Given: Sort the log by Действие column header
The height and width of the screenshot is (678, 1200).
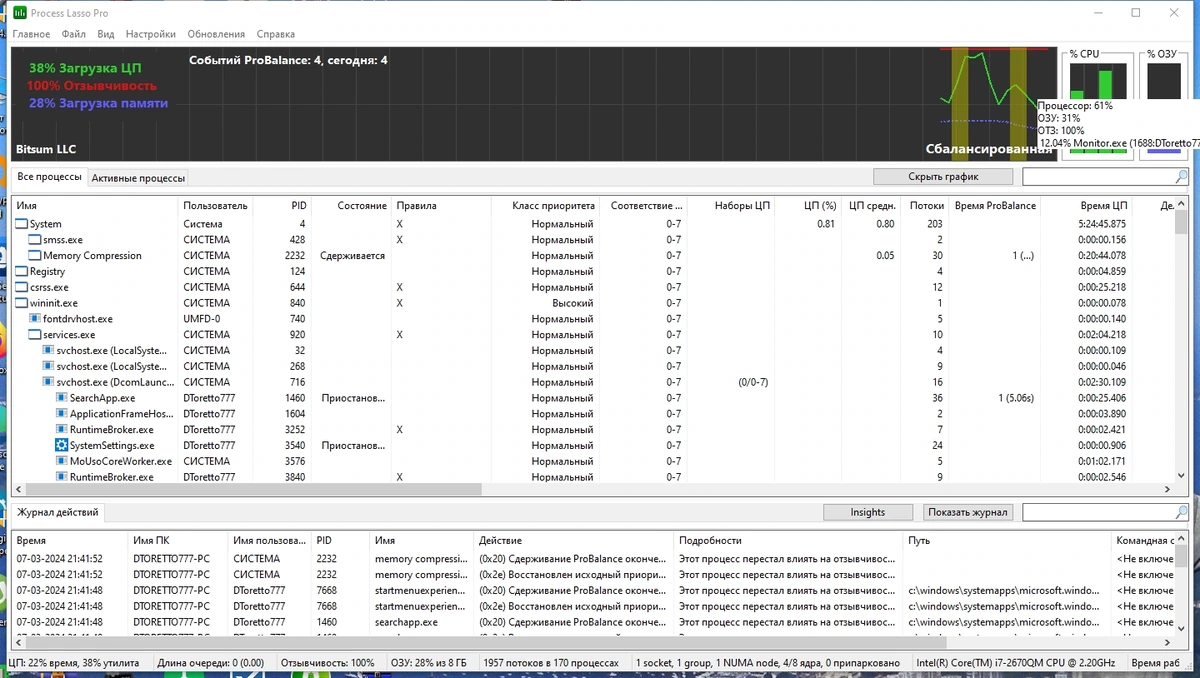Looking at the screenshot, I should point(573,540).
